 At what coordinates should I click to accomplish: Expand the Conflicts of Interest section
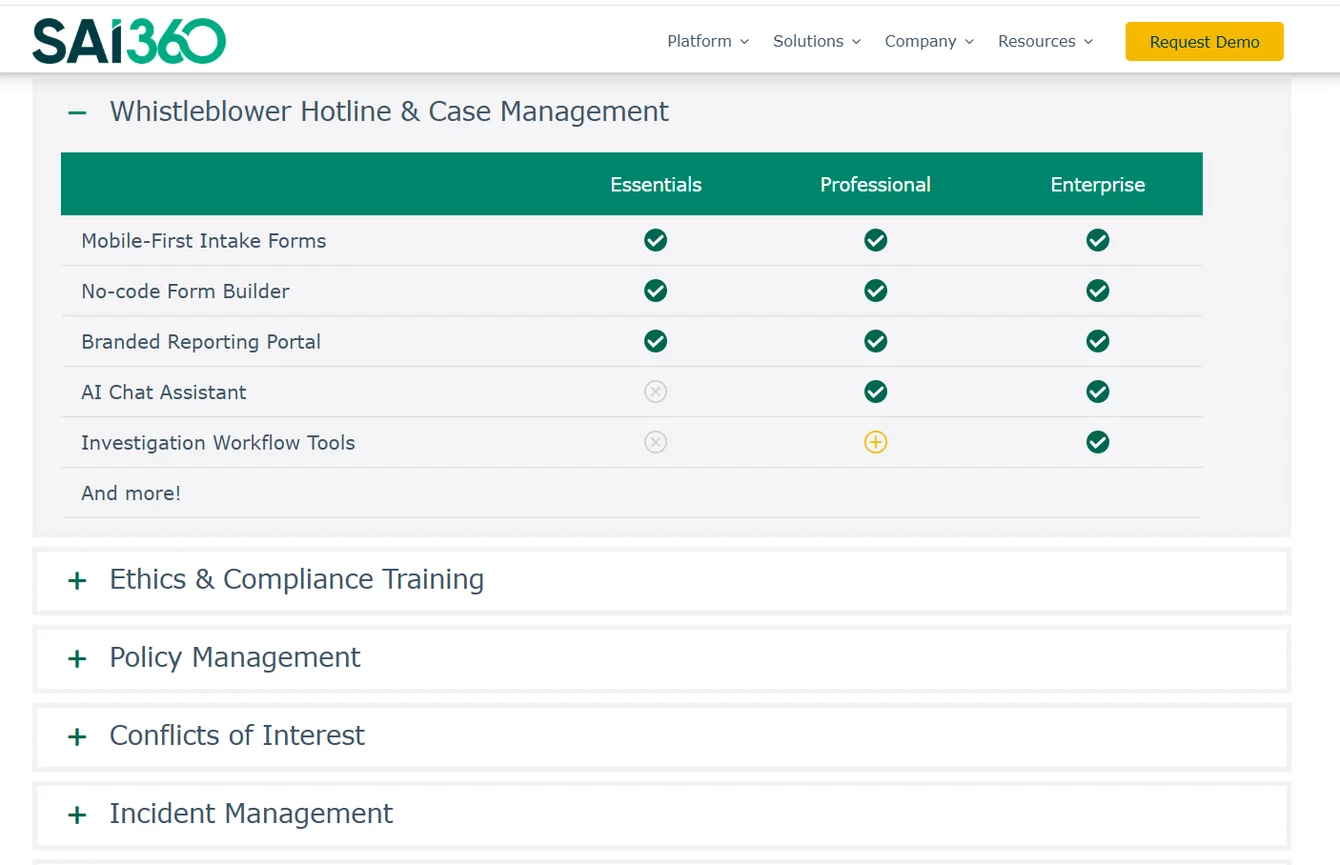coord(661,736)
